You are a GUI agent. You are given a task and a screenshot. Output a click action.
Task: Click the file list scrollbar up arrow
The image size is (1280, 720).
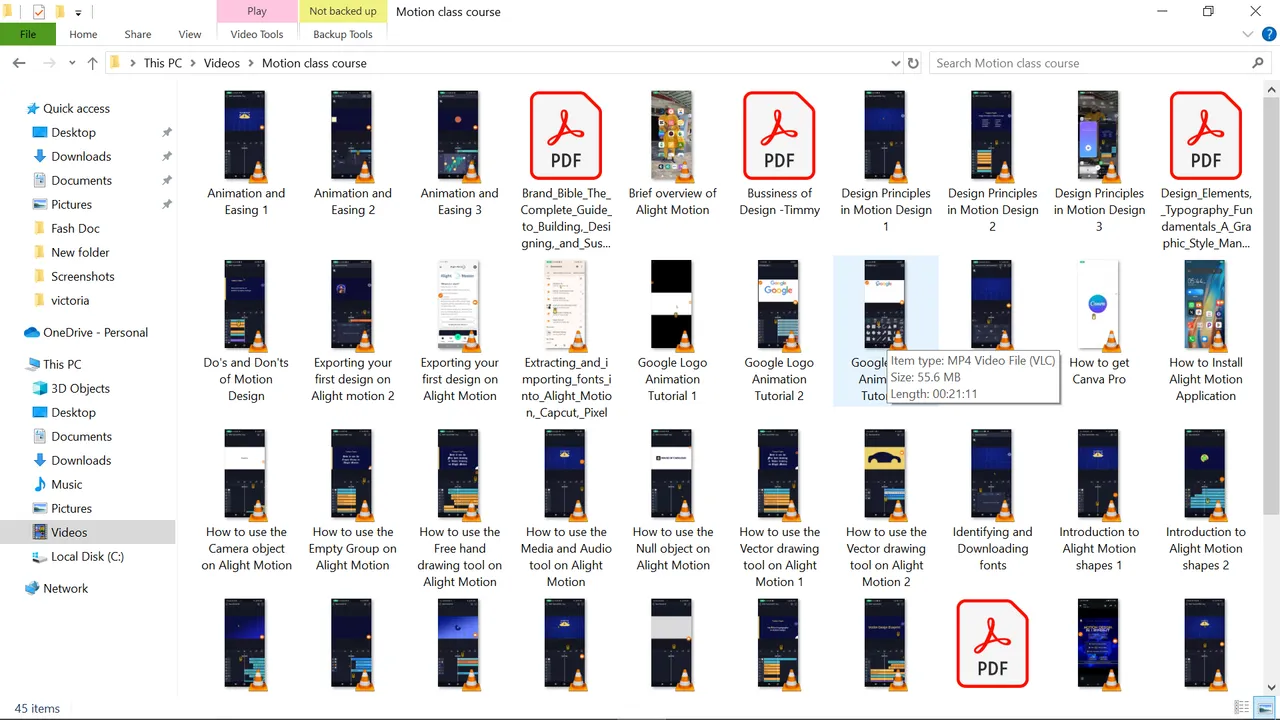pos(1271,90)
